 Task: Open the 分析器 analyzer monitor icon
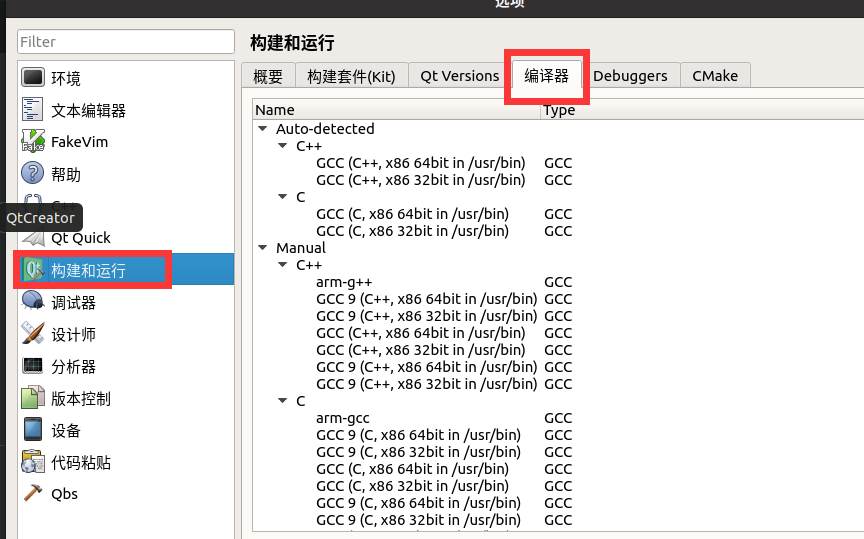click(33, 365)
